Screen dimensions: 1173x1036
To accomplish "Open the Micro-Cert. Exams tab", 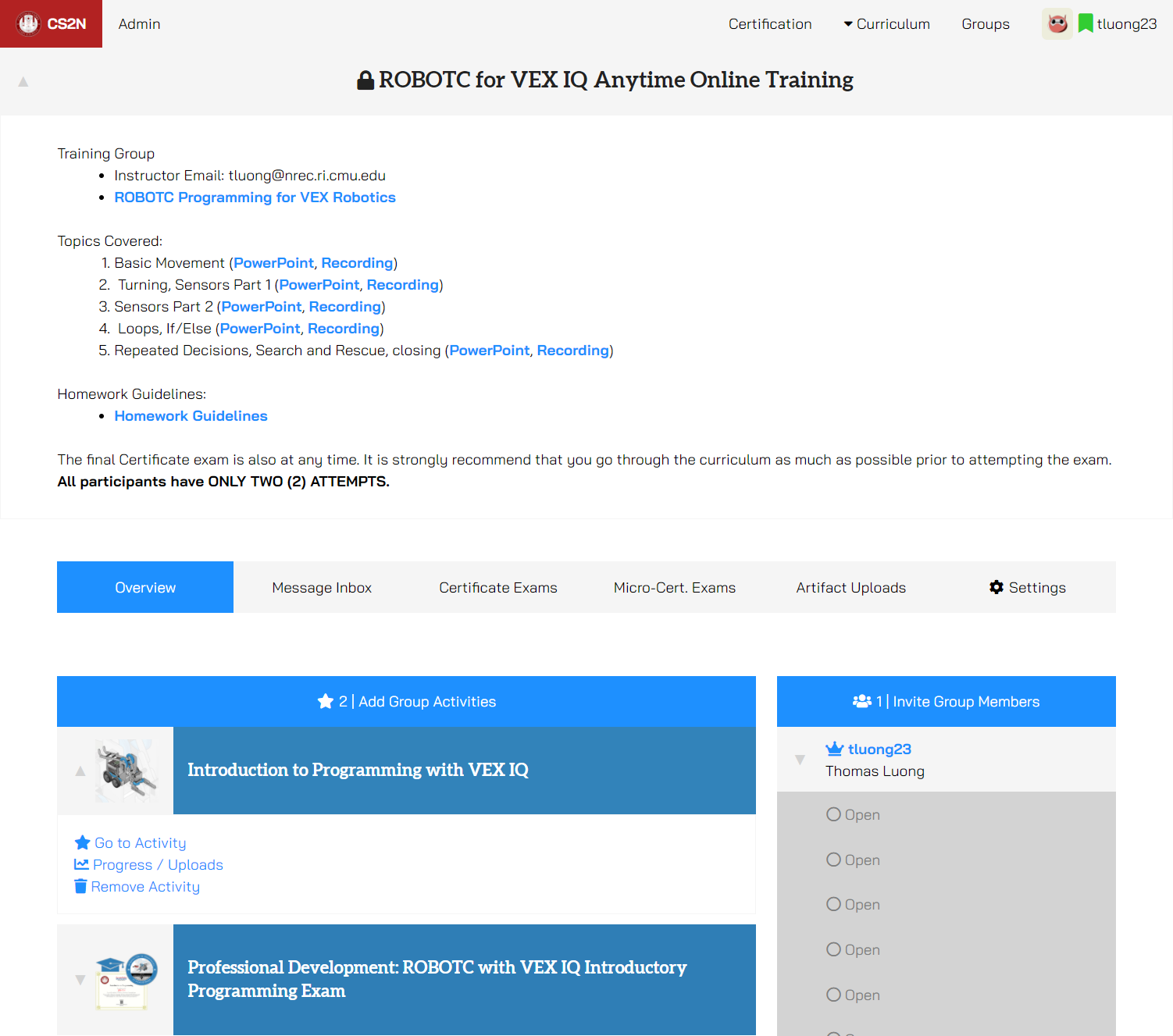I will click(675, 587).
